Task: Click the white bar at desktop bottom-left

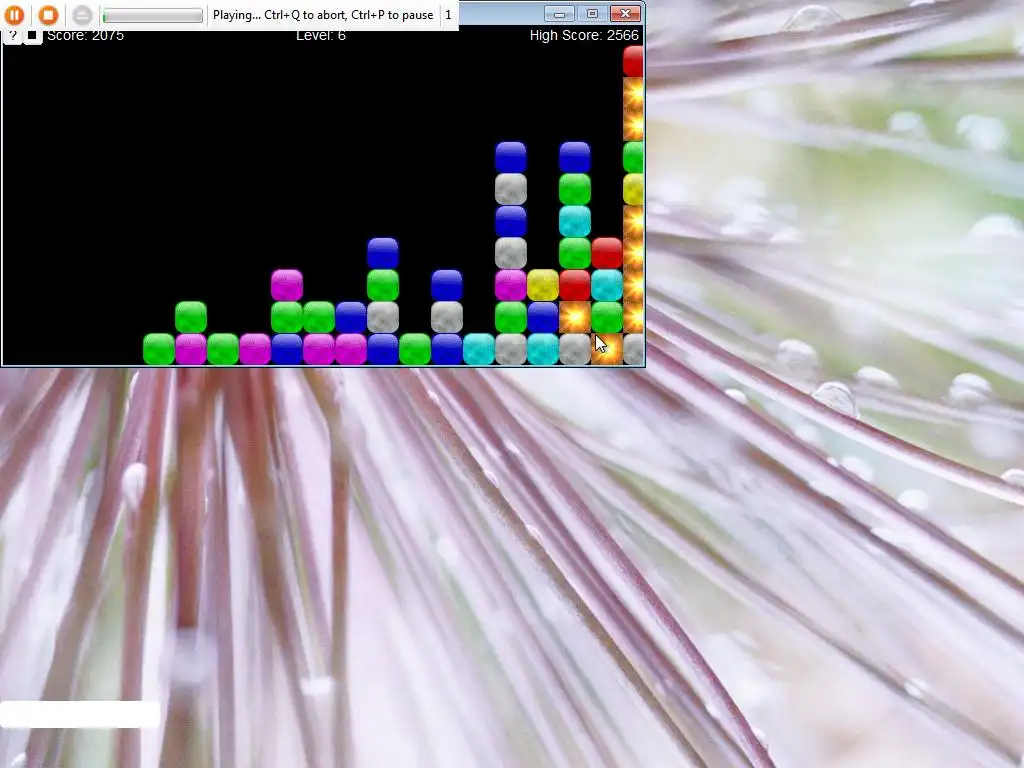Action: 80,714
